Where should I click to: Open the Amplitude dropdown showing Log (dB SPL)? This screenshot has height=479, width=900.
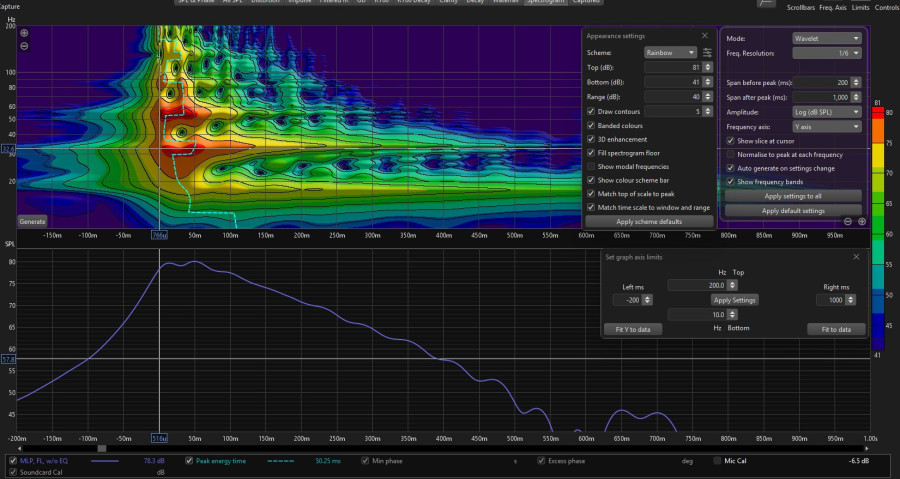pos(827,112)
